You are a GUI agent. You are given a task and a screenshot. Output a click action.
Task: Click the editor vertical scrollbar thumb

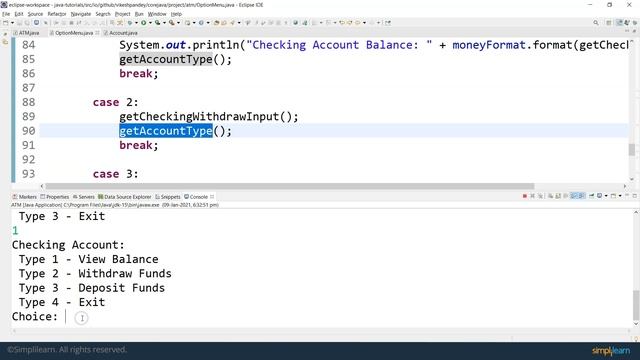pos(632,150)
